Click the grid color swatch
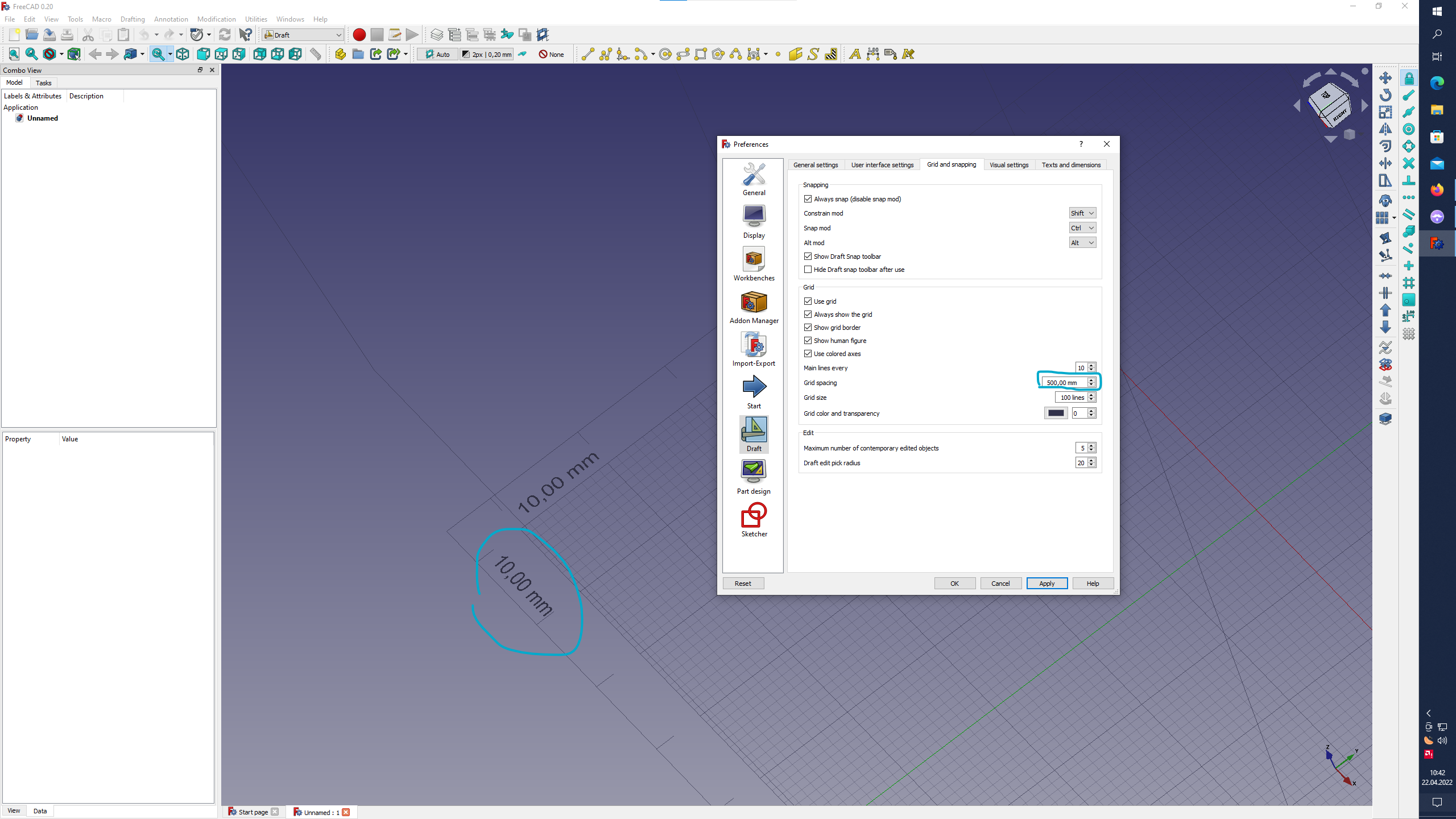The height and width of the screenshot is (819, 1456). coord(1056,413)
